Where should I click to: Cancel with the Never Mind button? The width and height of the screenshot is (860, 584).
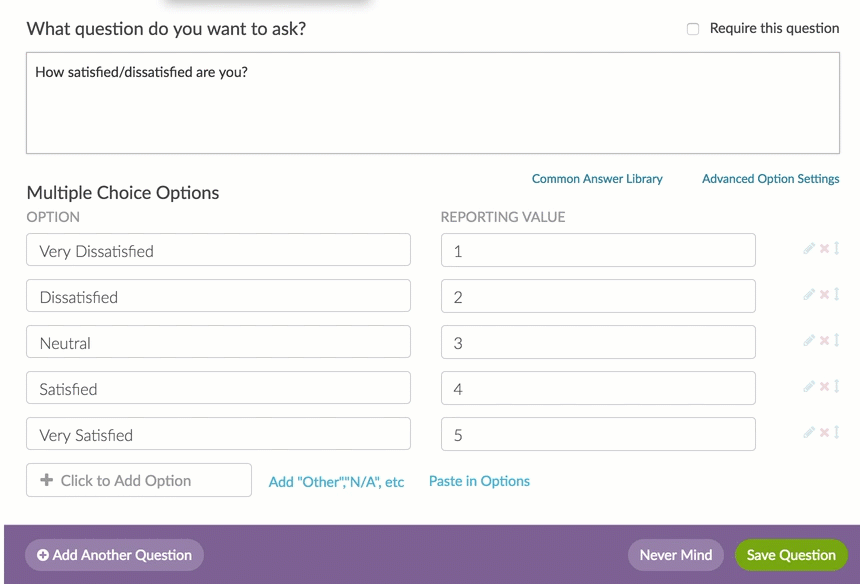click(676, 555)
